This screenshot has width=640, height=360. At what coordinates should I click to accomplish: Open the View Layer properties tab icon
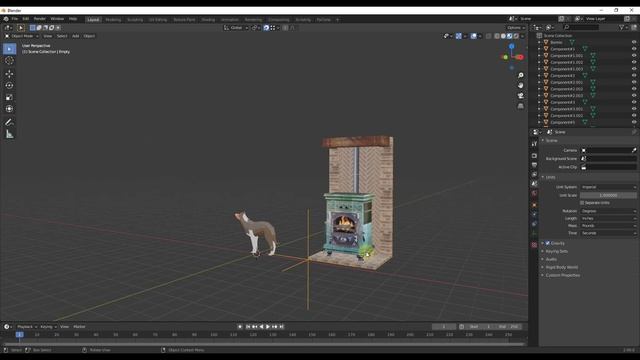[534, 174]
